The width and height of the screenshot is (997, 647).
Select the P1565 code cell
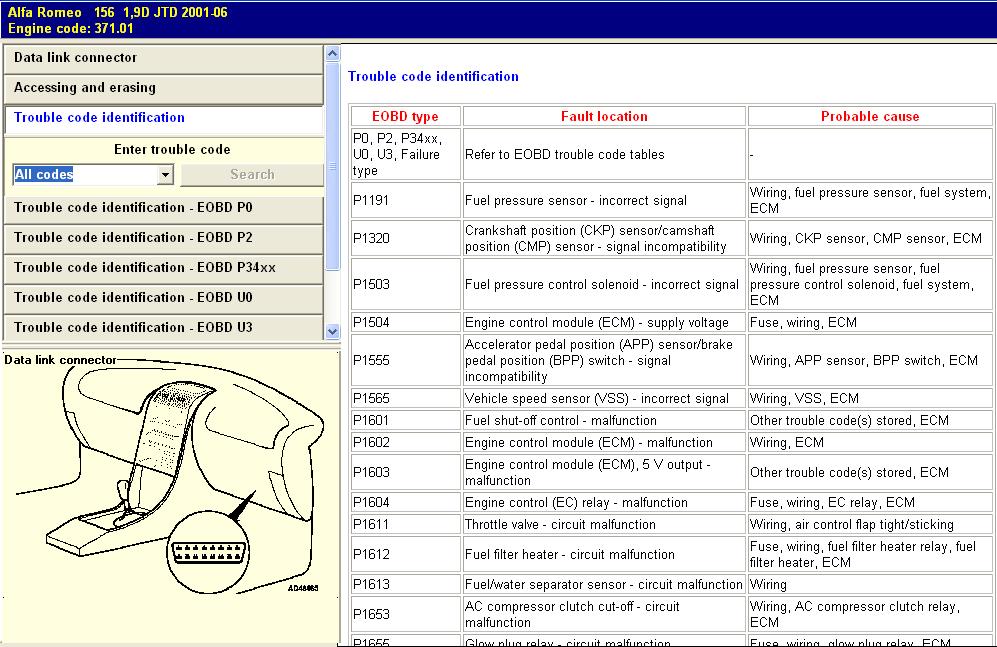(x=405, y=398)
